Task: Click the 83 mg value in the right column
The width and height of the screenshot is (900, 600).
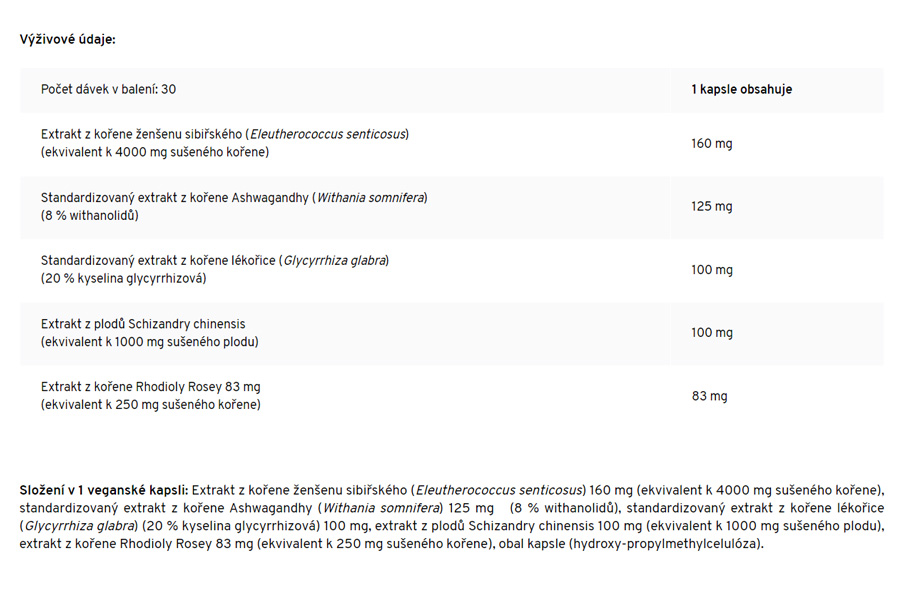Action: coord(709,397)
